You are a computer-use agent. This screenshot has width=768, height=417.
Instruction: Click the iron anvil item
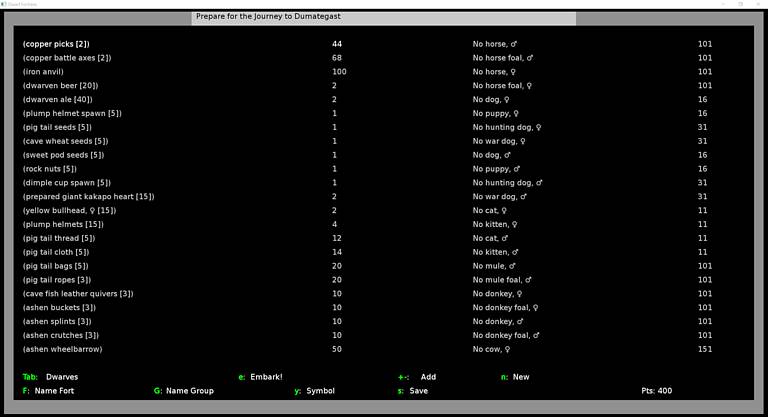pos(43,72)
